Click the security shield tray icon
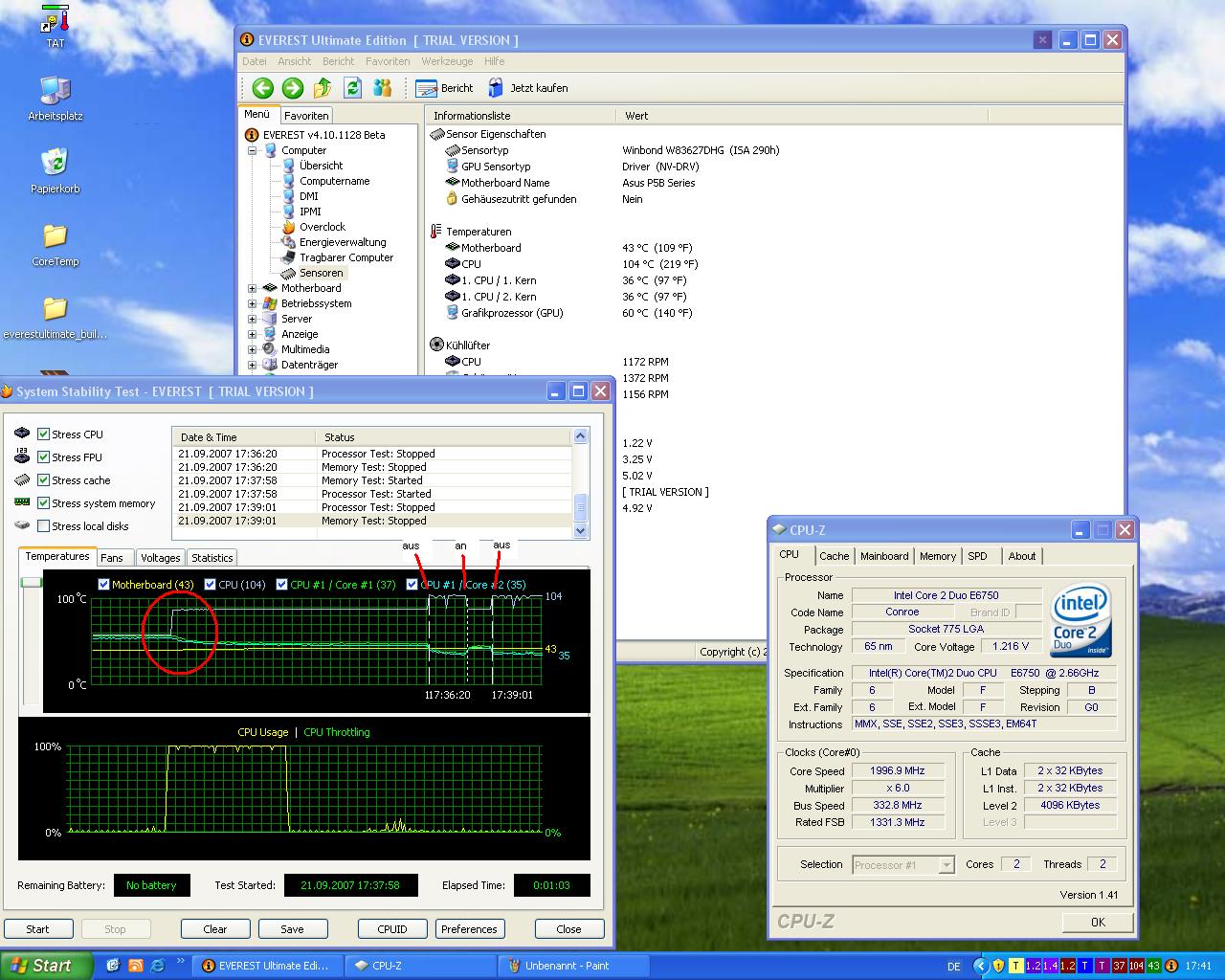The height and width of the screenshot is (980, 1225). click(998, 966)
